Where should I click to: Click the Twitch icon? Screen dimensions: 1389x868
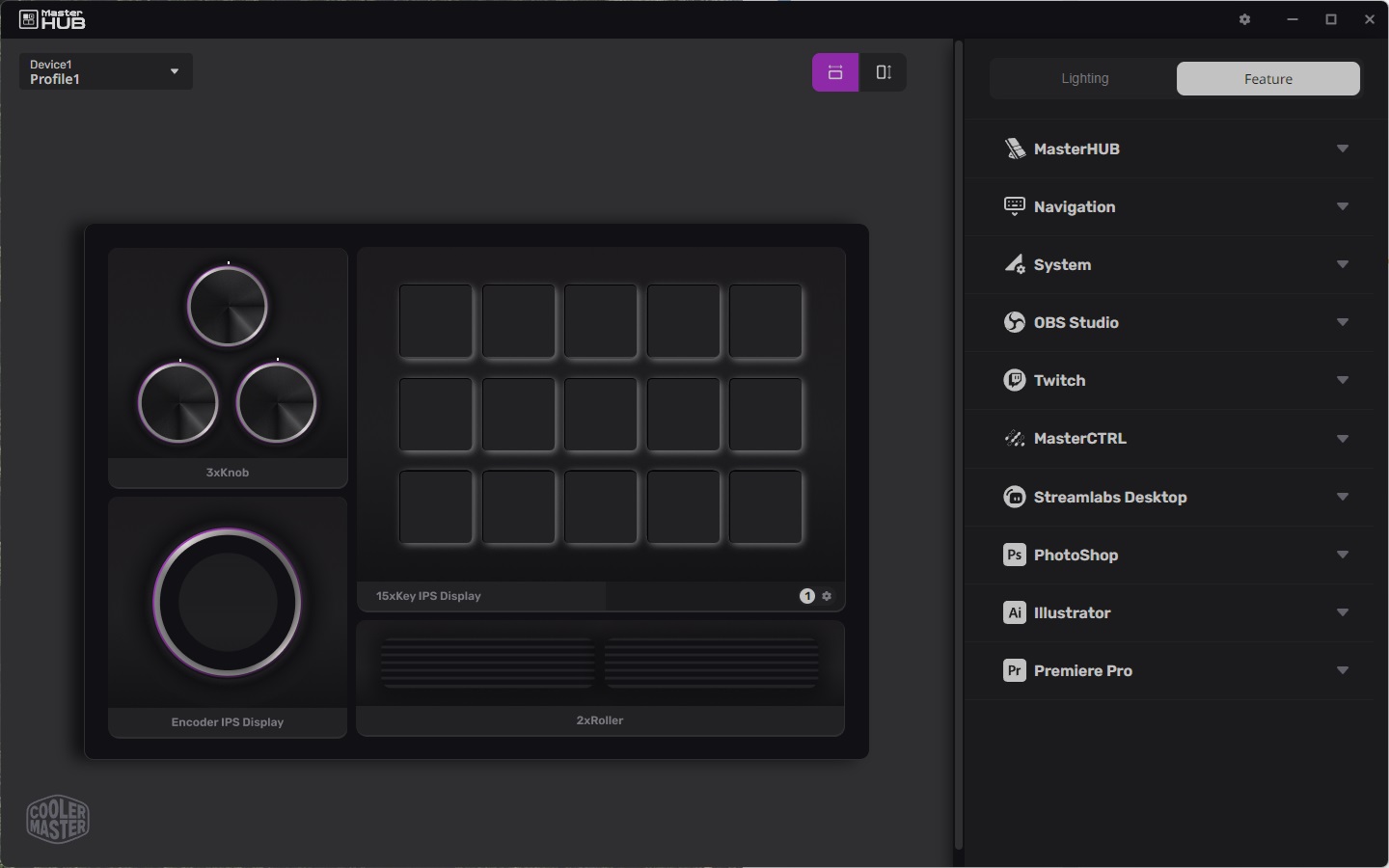1015,380
